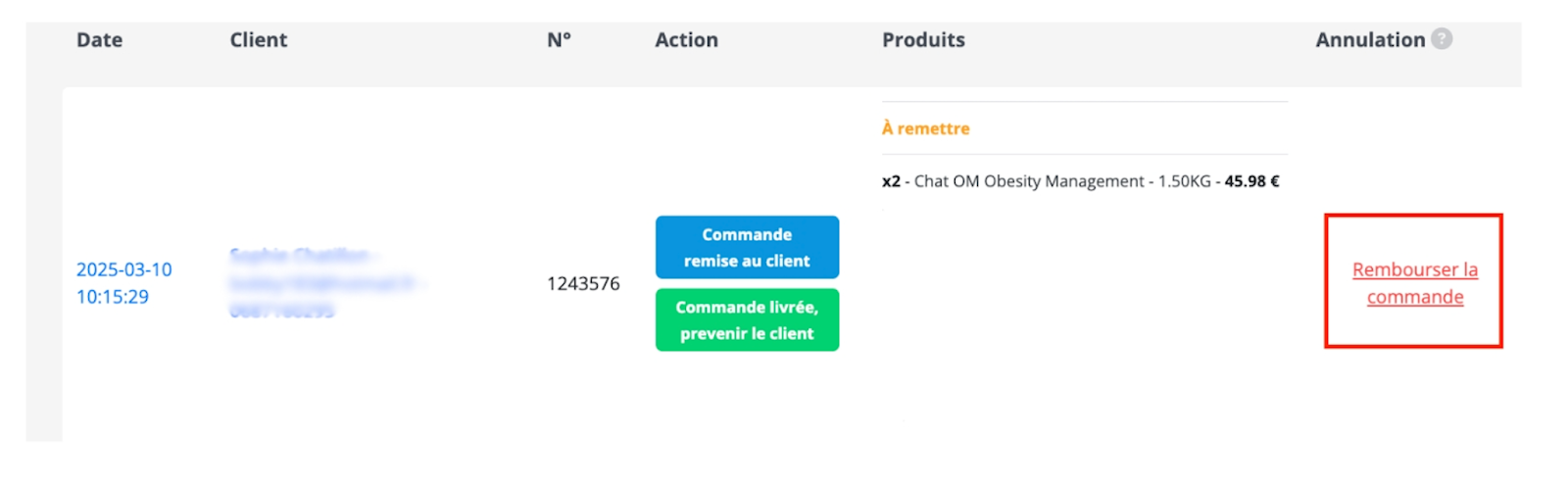Open the 2025-03-10 order date link
Screen dimensions: 1568x482
point(124,269)
